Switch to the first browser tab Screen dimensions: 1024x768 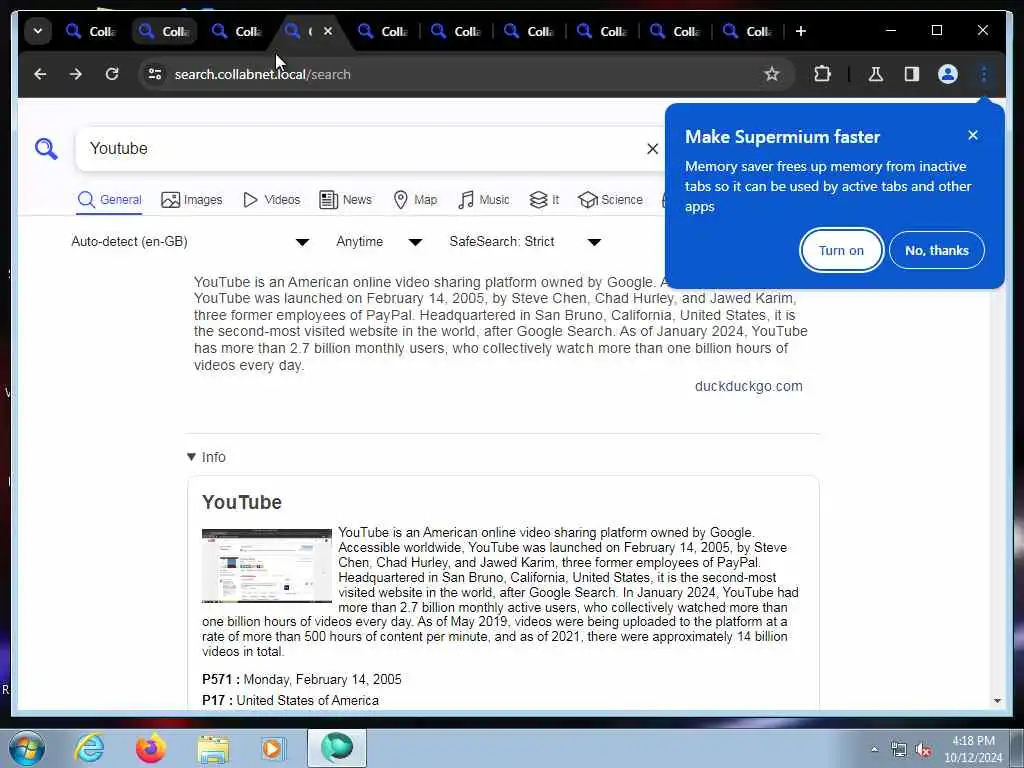(91, 31)
